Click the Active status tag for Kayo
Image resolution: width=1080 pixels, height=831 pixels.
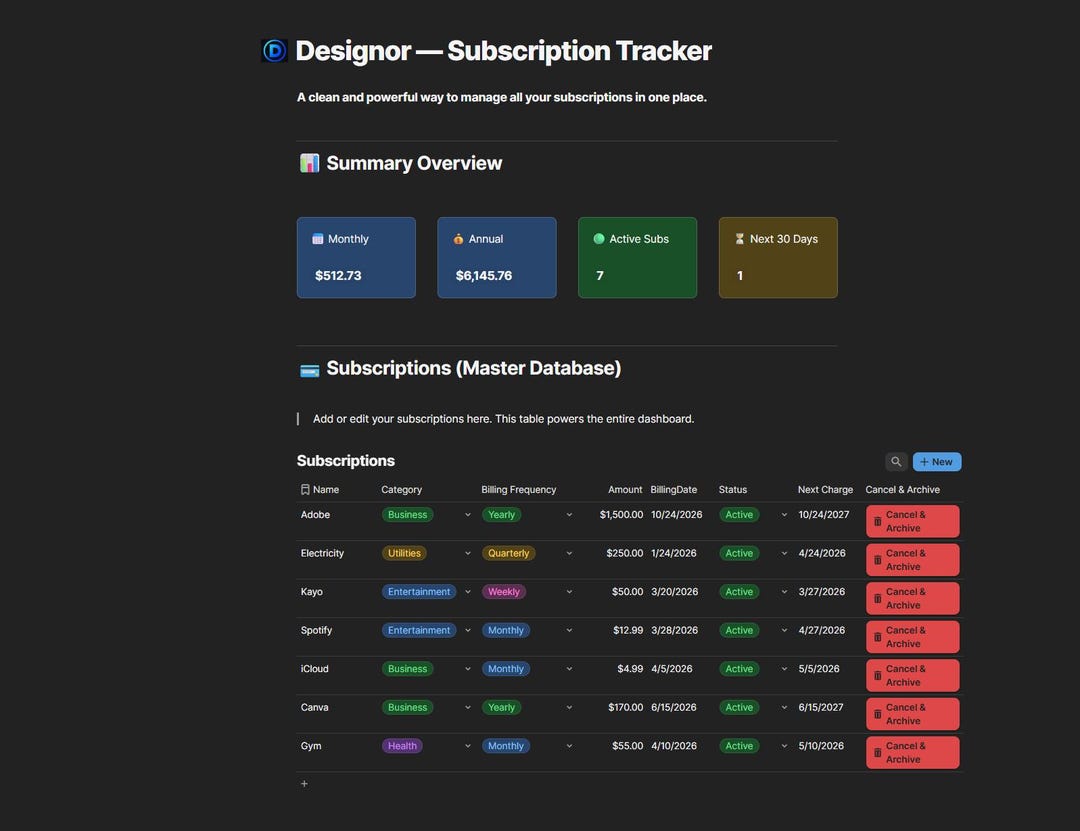739,592
